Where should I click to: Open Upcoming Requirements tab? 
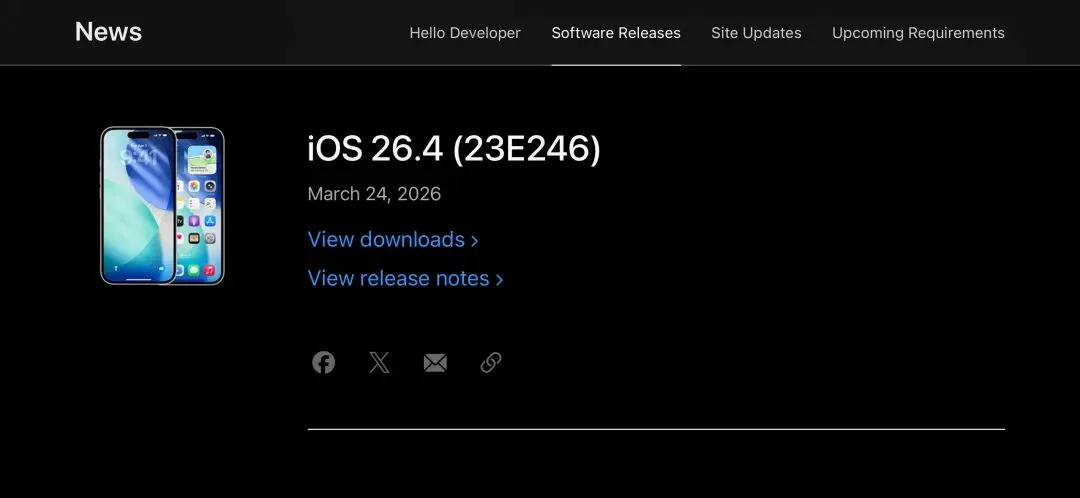[918, 33]
